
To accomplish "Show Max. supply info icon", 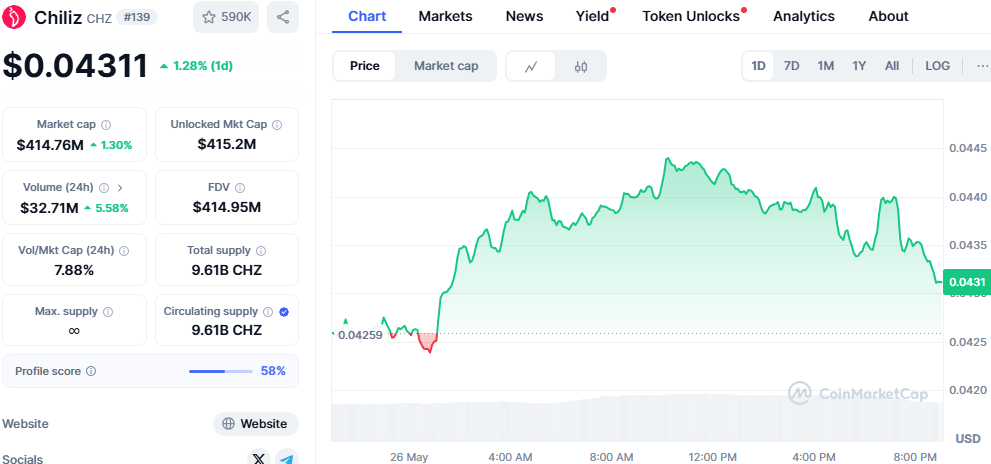I will pos(108,312).
